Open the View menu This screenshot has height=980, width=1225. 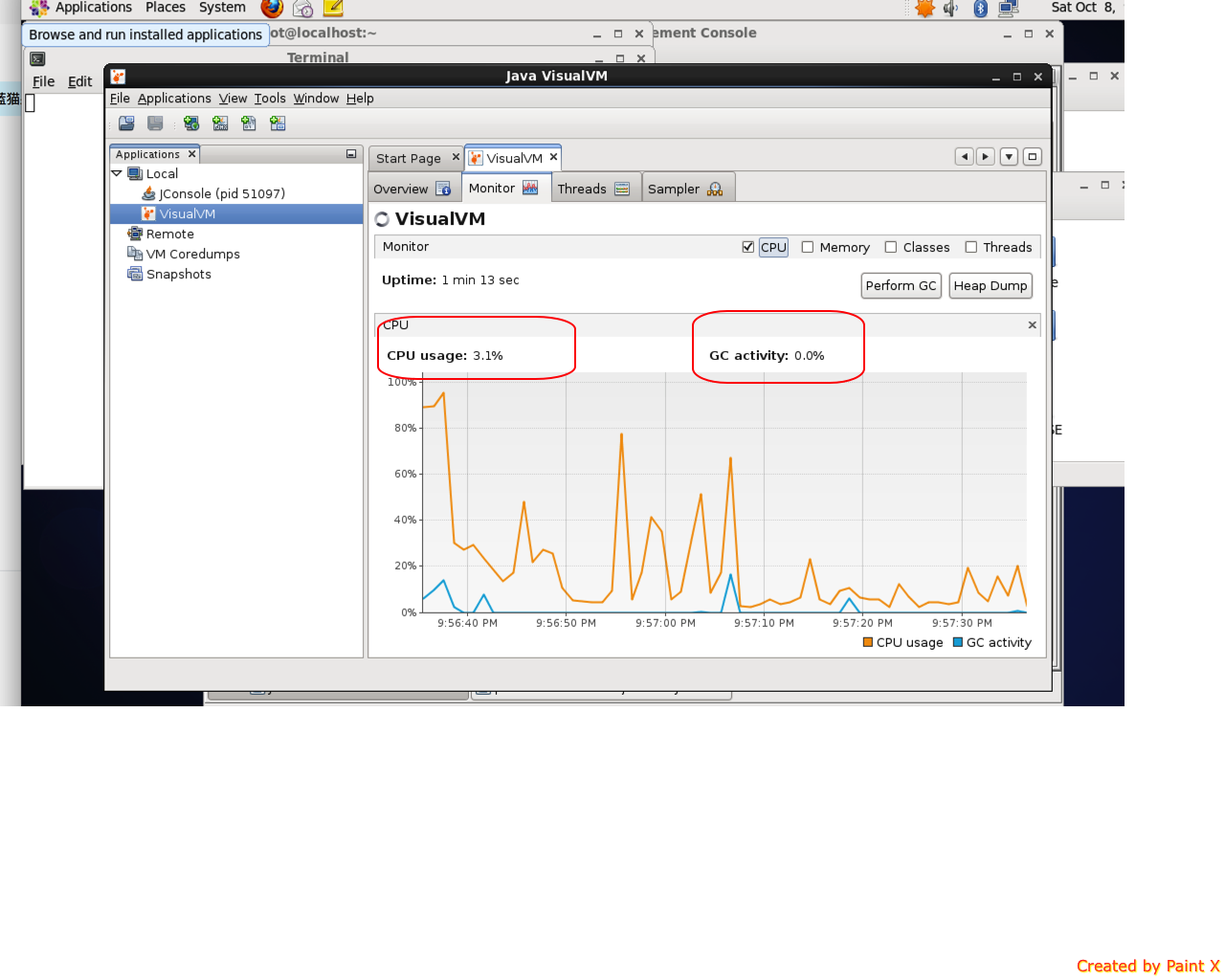click(233, 99)
